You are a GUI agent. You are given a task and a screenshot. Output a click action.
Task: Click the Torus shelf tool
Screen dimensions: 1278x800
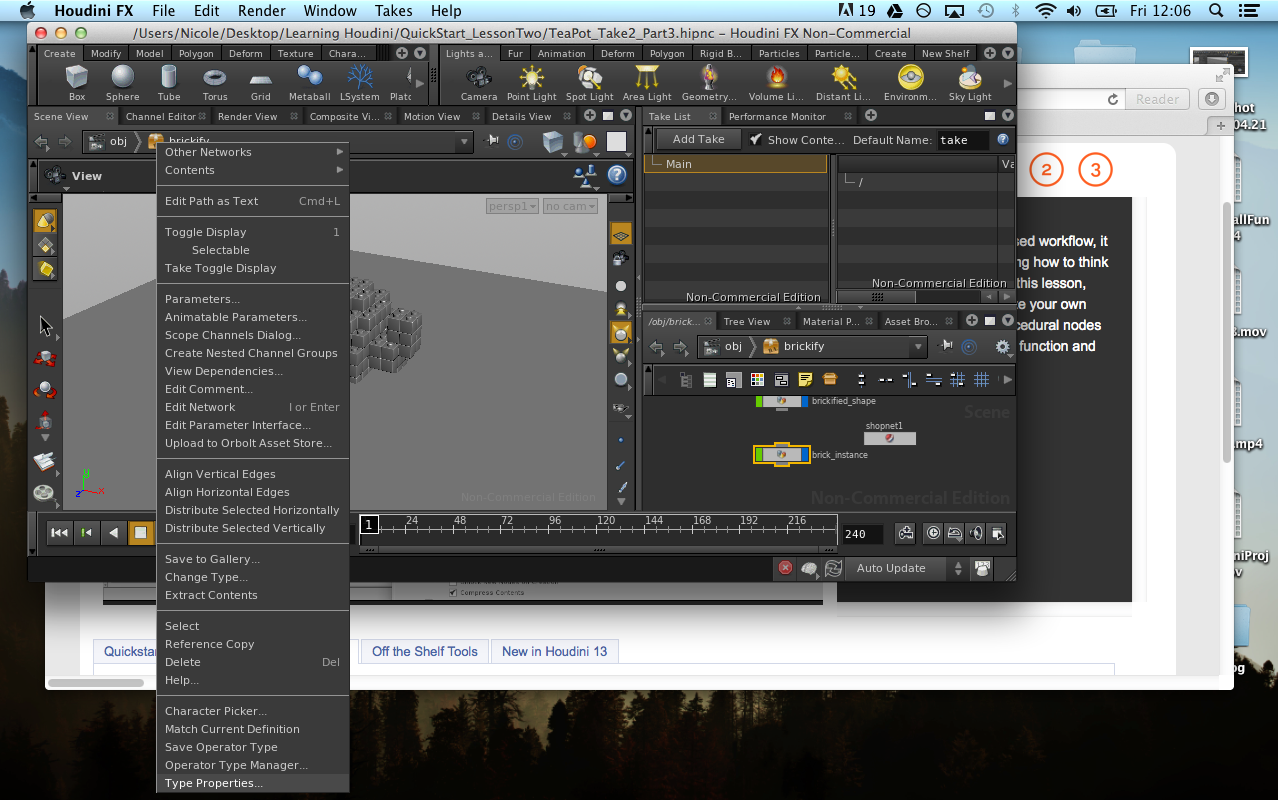coord(215,82)
